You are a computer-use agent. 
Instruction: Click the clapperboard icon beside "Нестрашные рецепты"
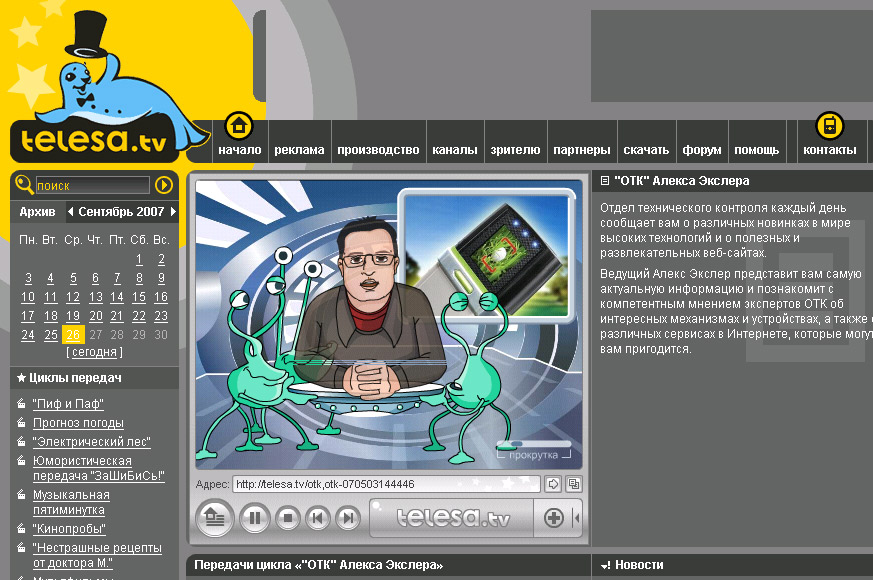(21, 548)
